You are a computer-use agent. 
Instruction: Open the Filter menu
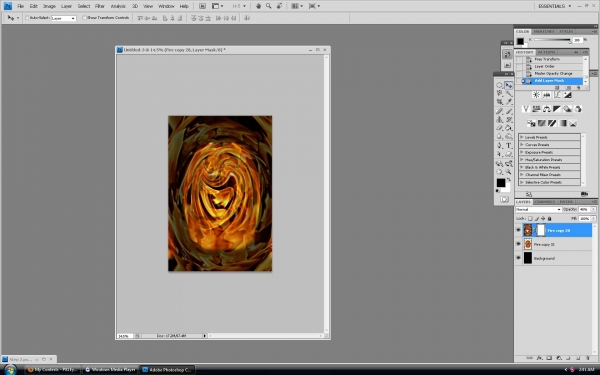click(99, 6)
